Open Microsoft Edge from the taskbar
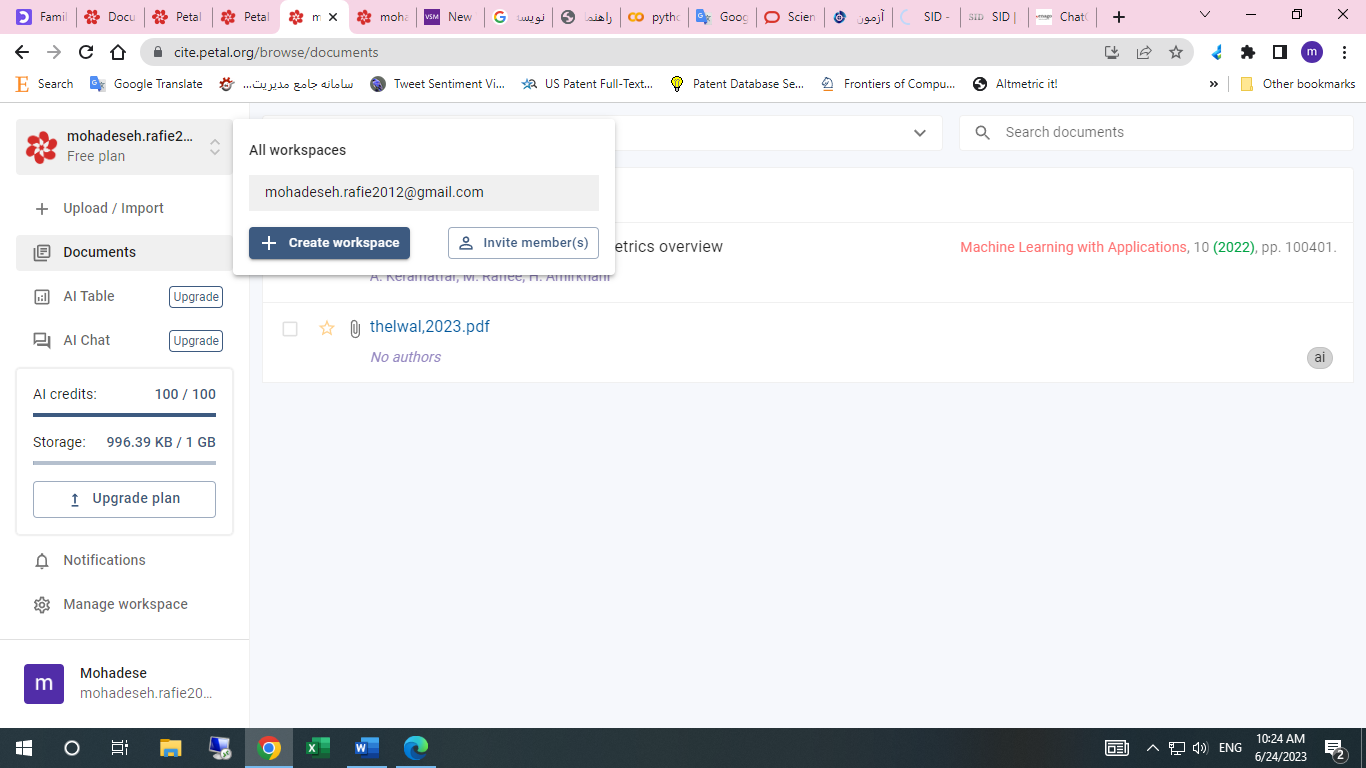Image resolution: width=1366 pixels, height=768 pixels. 416,747
